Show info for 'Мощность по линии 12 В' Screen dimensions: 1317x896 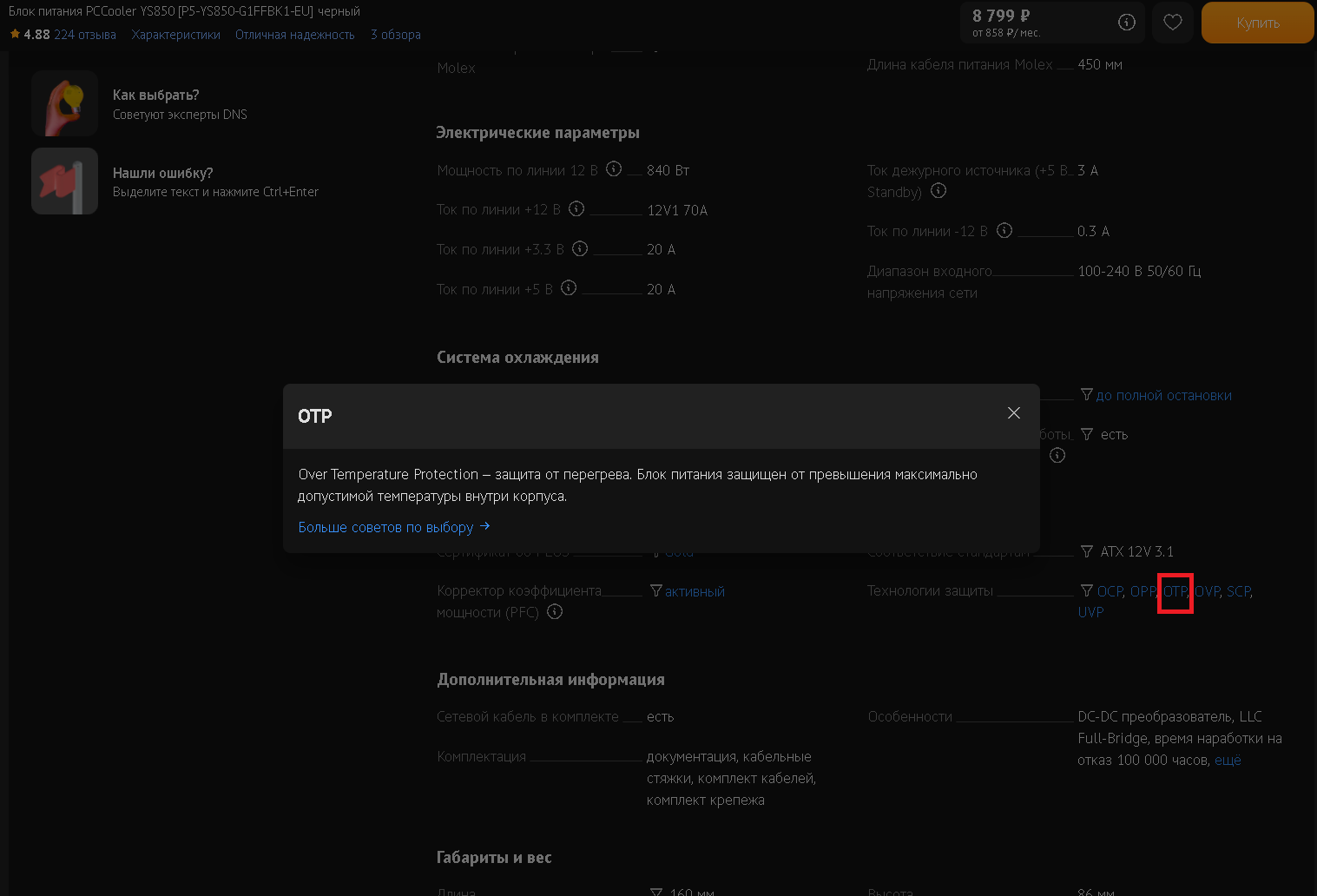click(x=614, y=168)
